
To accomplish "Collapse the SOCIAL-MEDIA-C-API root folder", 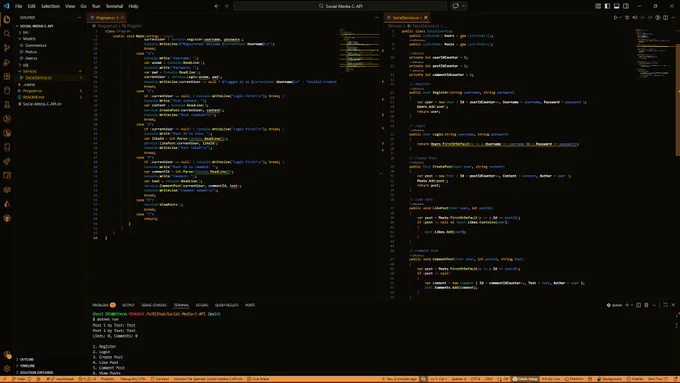I will click(x=36, y=26).
